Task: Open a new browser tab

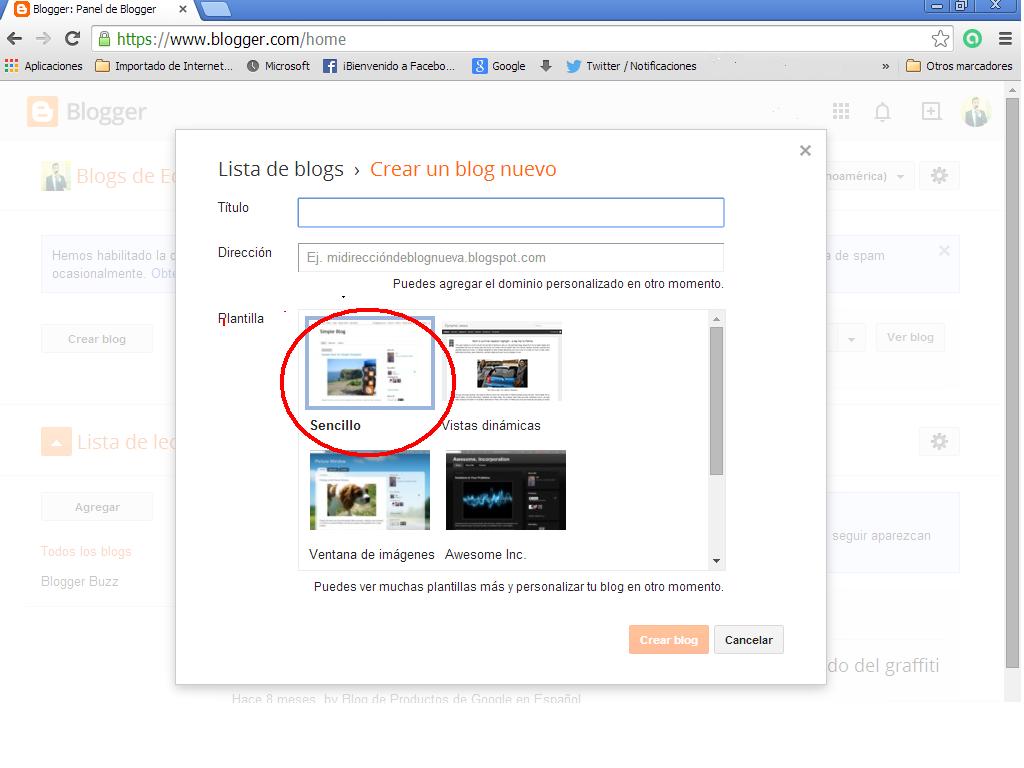Action: click(216, 8)
